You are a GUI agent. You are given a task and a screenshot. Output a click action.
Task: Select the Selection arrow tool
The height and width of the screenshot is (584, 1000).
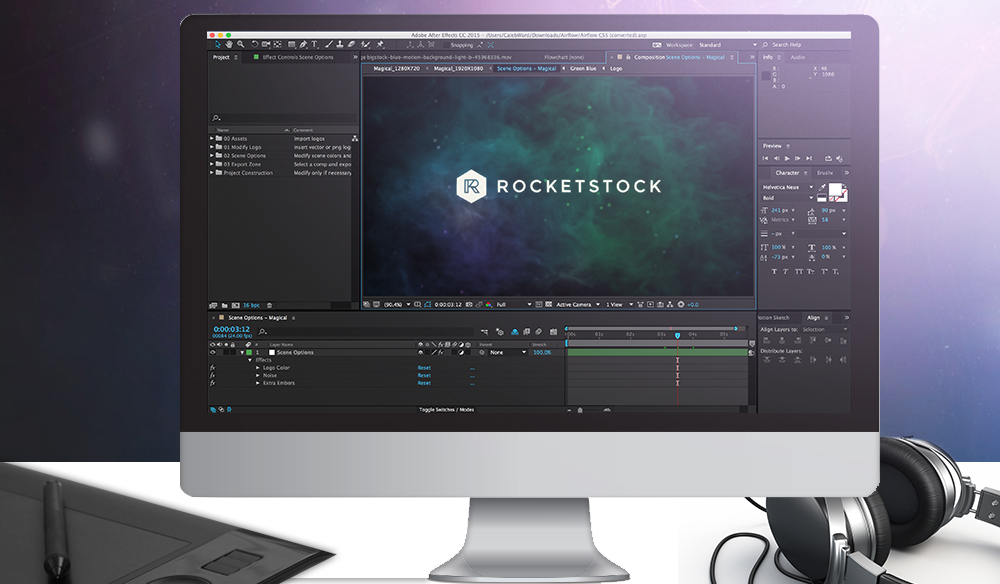click(217, 45)
